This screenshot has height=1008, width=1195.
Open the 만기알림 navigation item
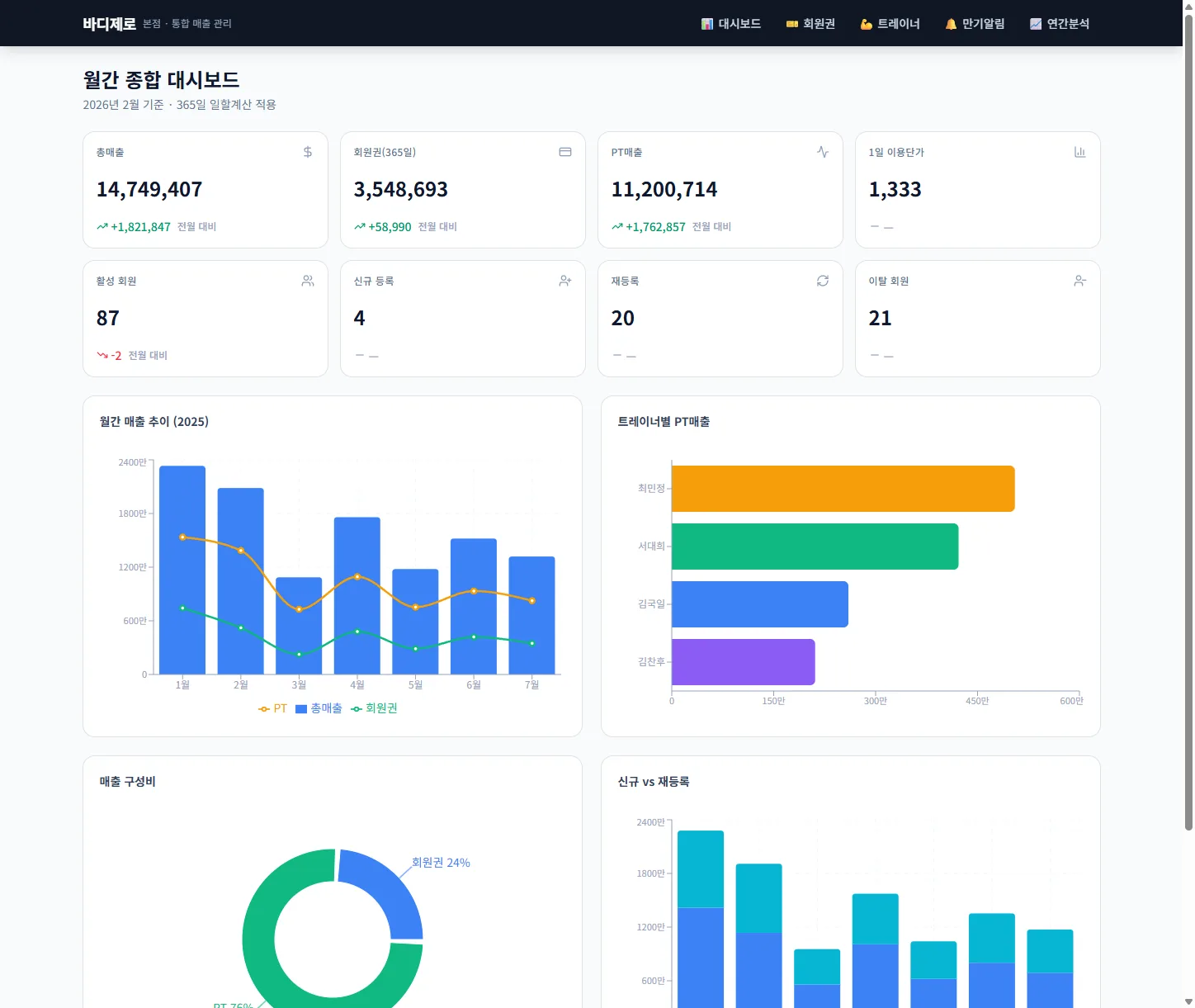coord(975,24)
